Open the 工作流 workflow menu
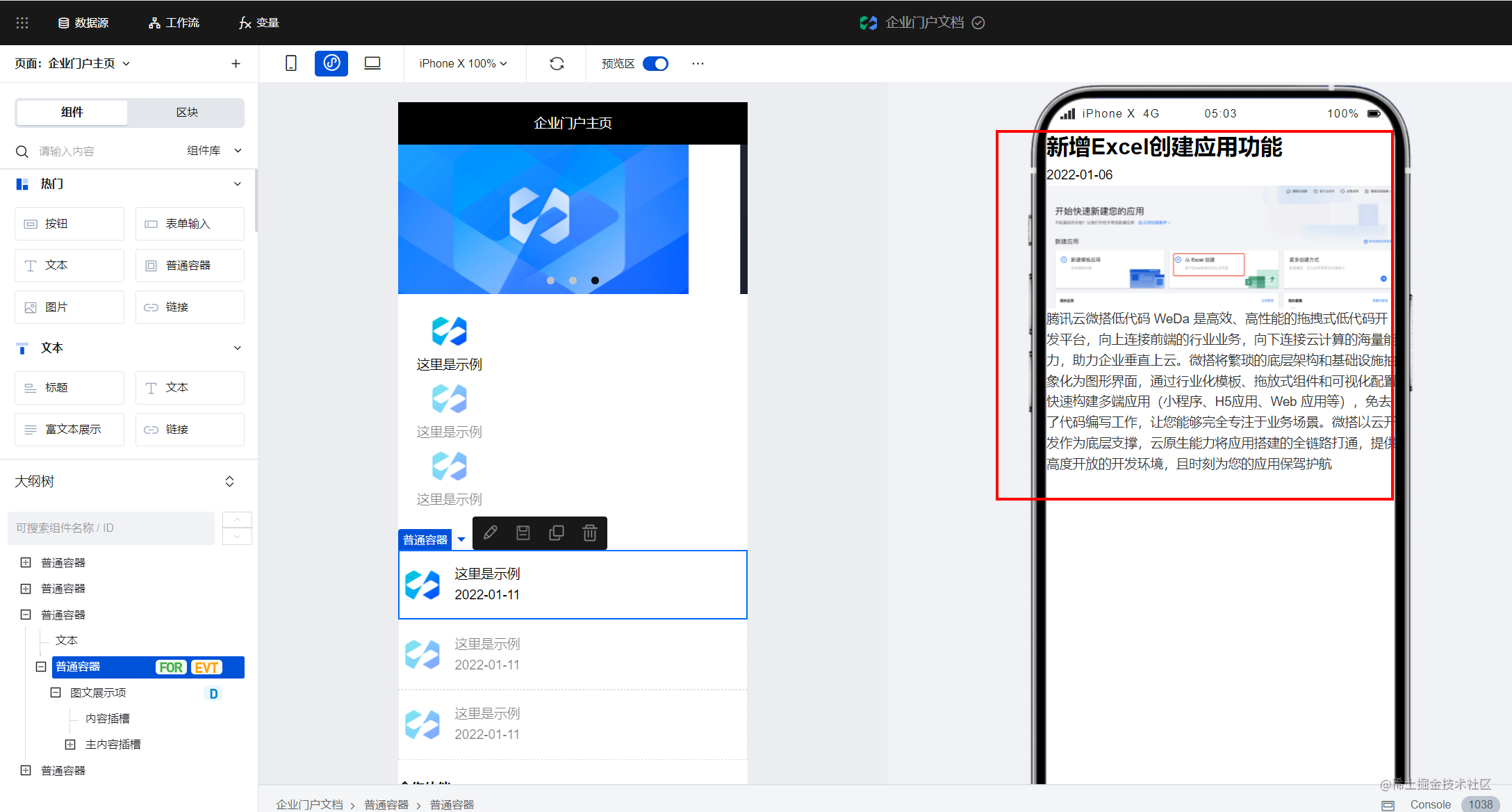This screenshot has width=1512, height=812. 174,23
